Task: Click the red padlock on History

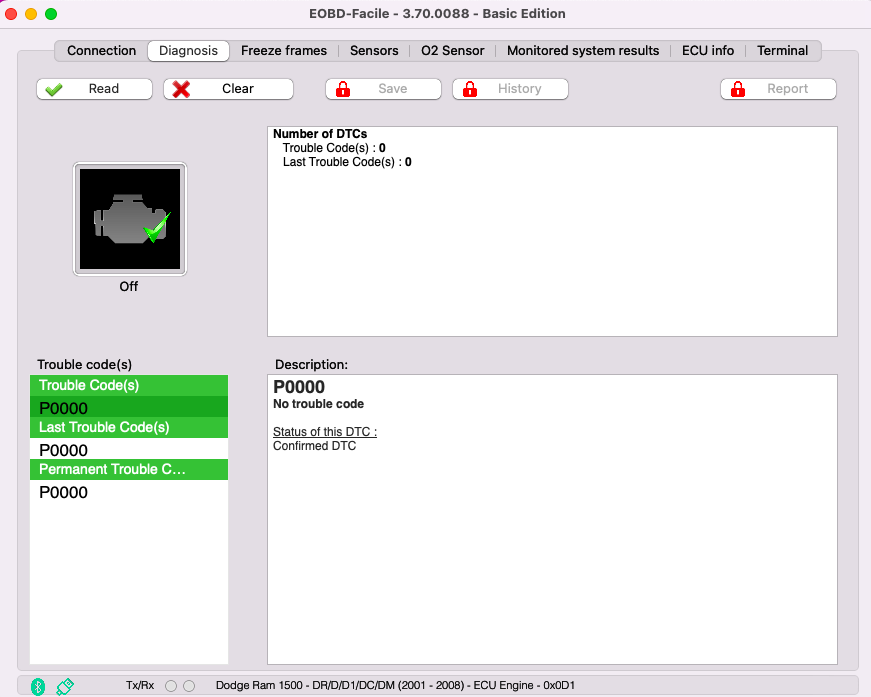Action: 470,89
